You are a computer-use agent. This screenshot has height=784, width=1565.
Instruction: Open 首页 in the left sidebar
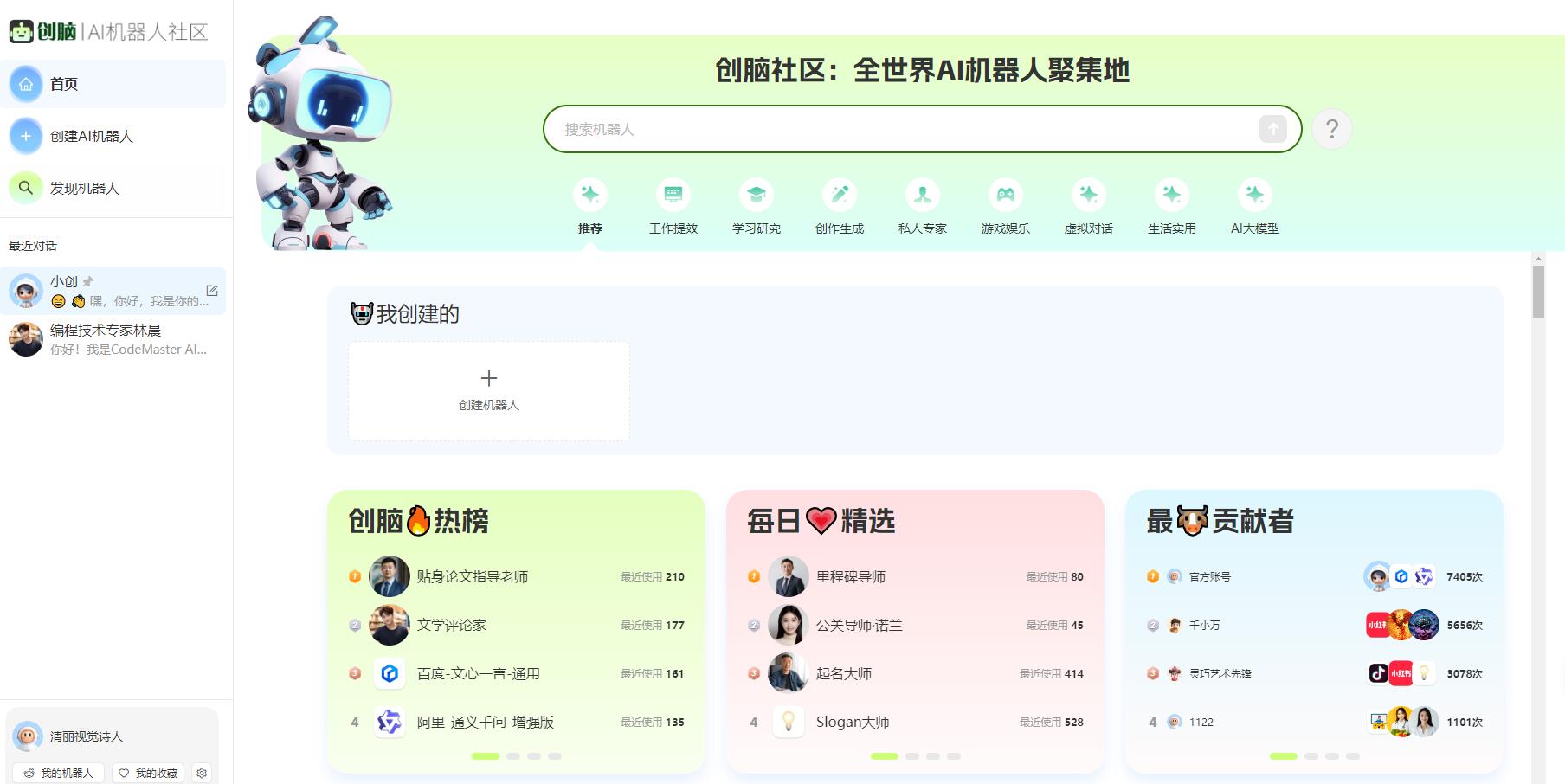(64, 84)
